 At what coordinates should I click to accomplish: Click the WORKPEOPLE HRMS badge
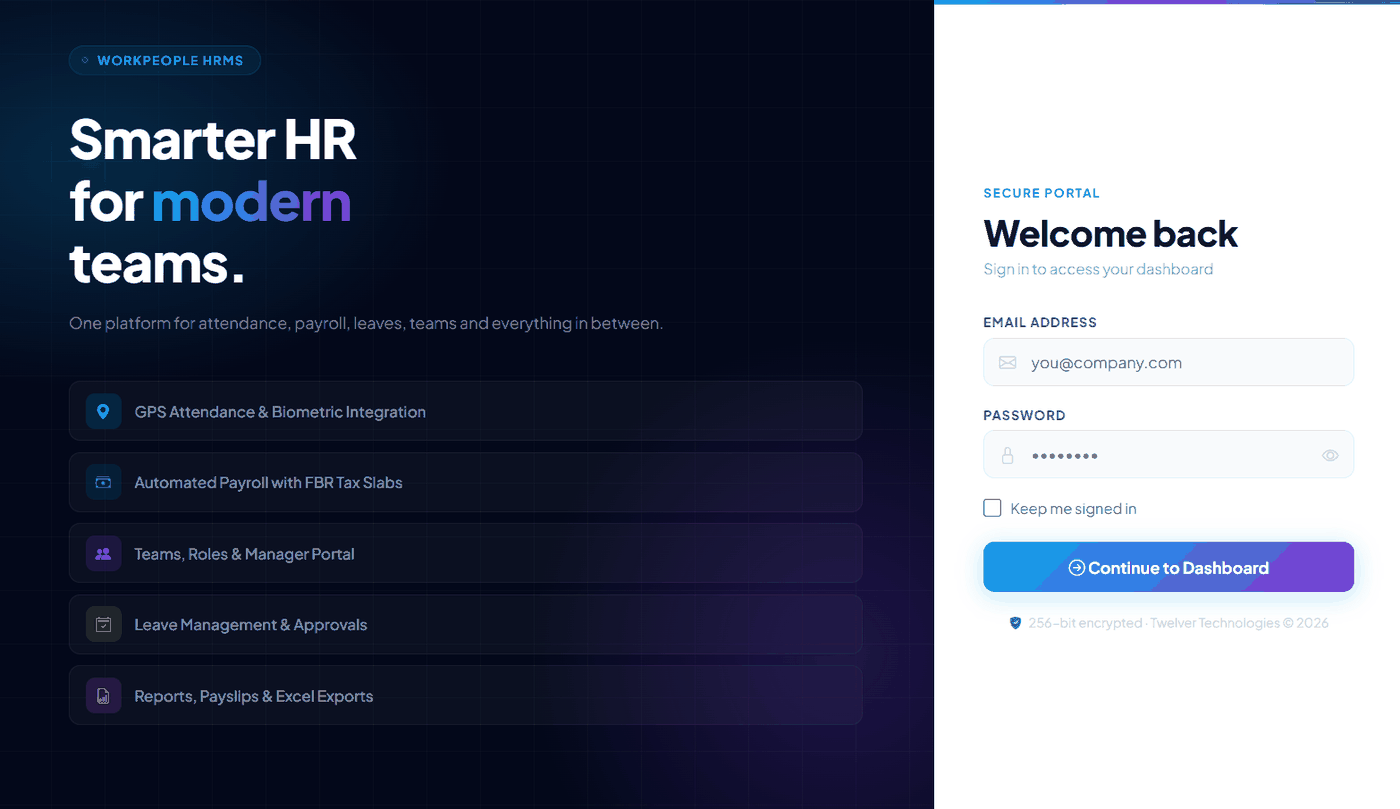coord(165,61)
